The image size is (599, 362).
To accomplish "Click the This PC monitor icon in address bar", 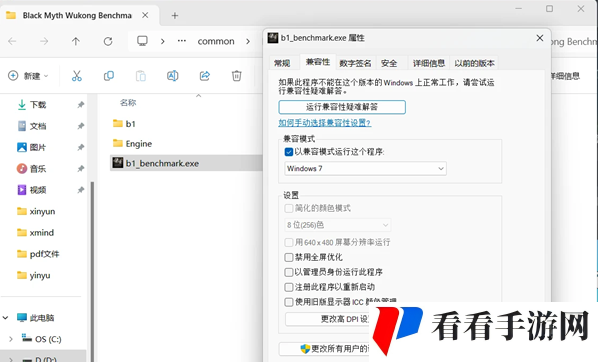I will 142,41.
